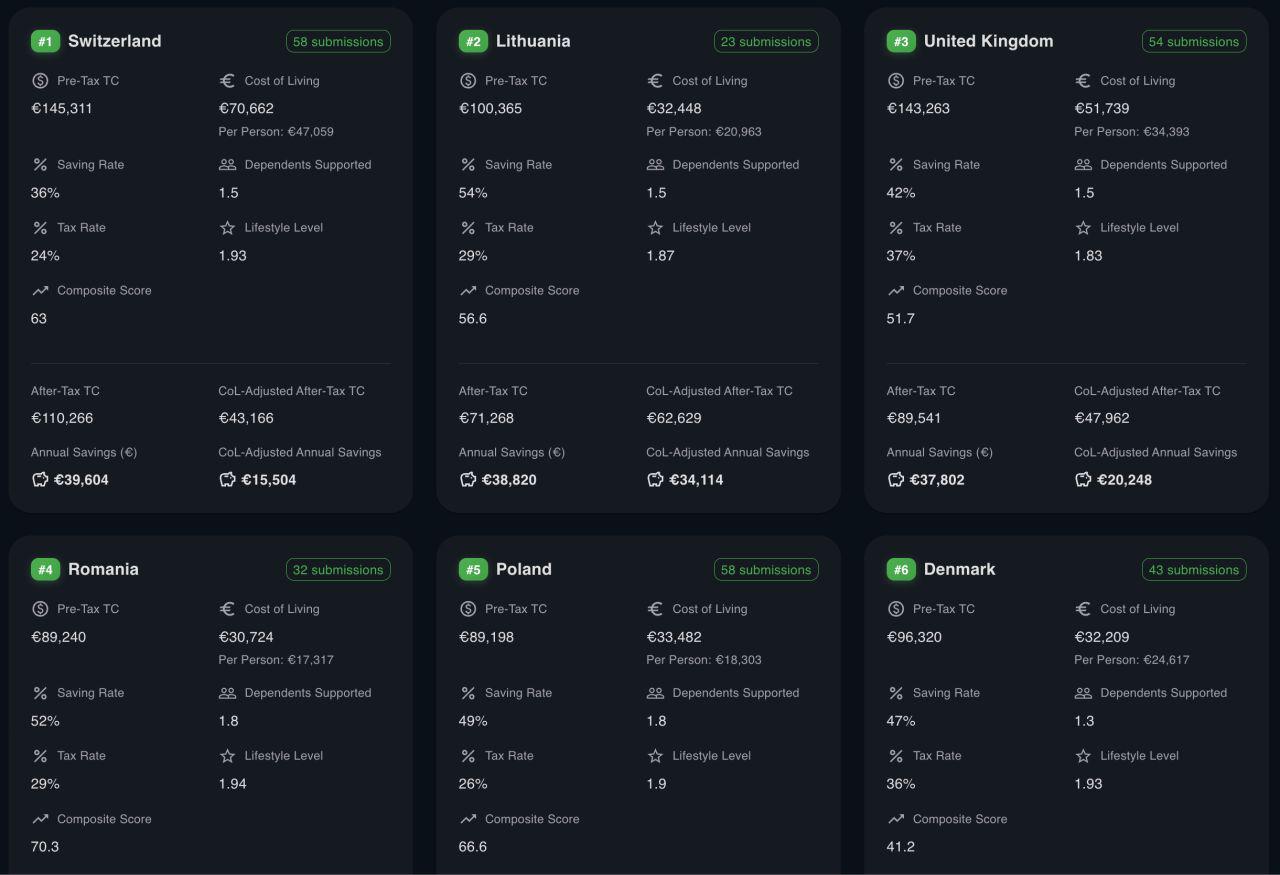Open the Romania country title
Screen dimensions: 1280x875
click(x=104, y=569)
